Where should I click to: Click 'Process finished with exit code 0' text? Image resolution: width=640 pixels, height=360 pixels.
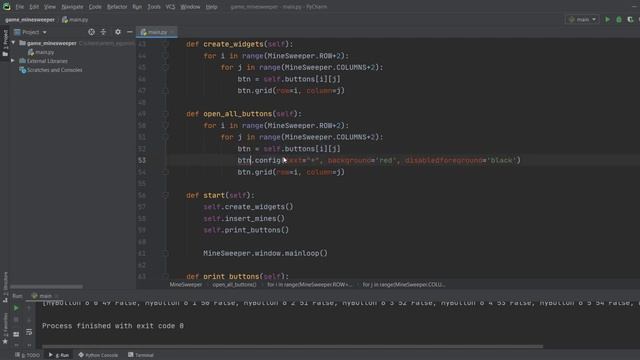(x=113, y=326)
